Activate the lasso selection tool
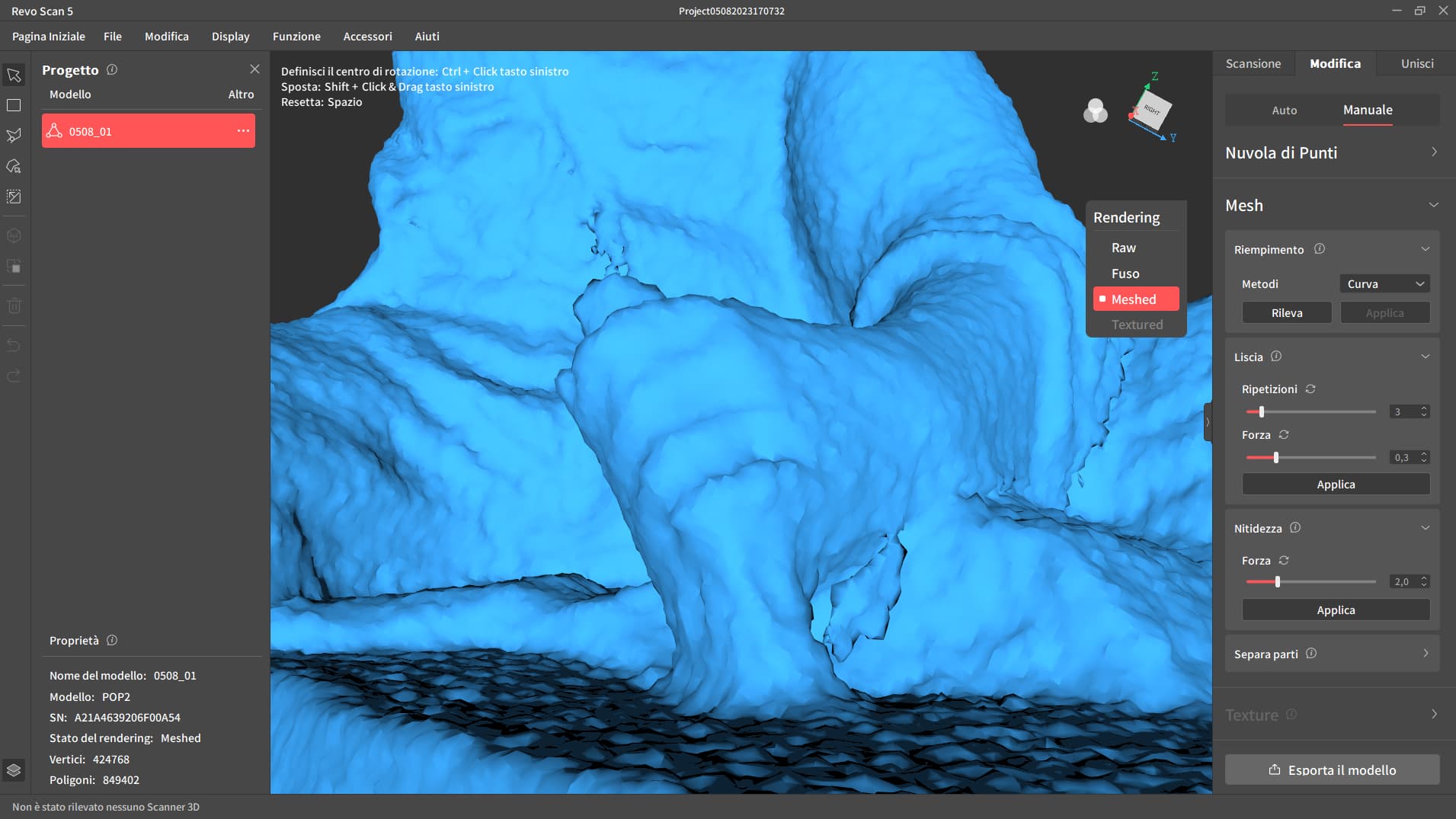This screenshot has height=819, width=1456. (14, 136)
